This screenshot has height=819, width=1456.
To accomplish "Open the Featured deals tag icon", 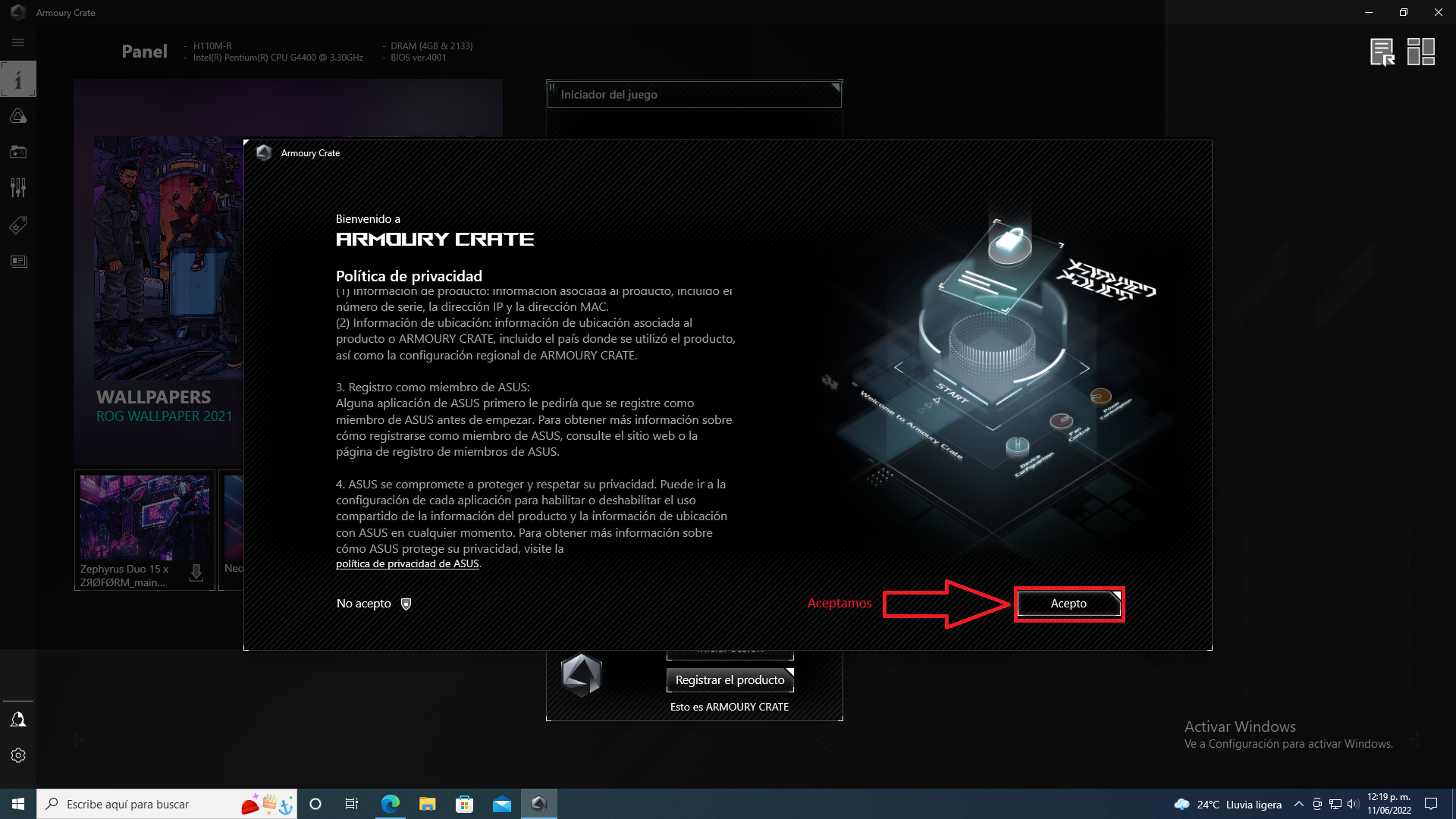I will coord(18,225).
